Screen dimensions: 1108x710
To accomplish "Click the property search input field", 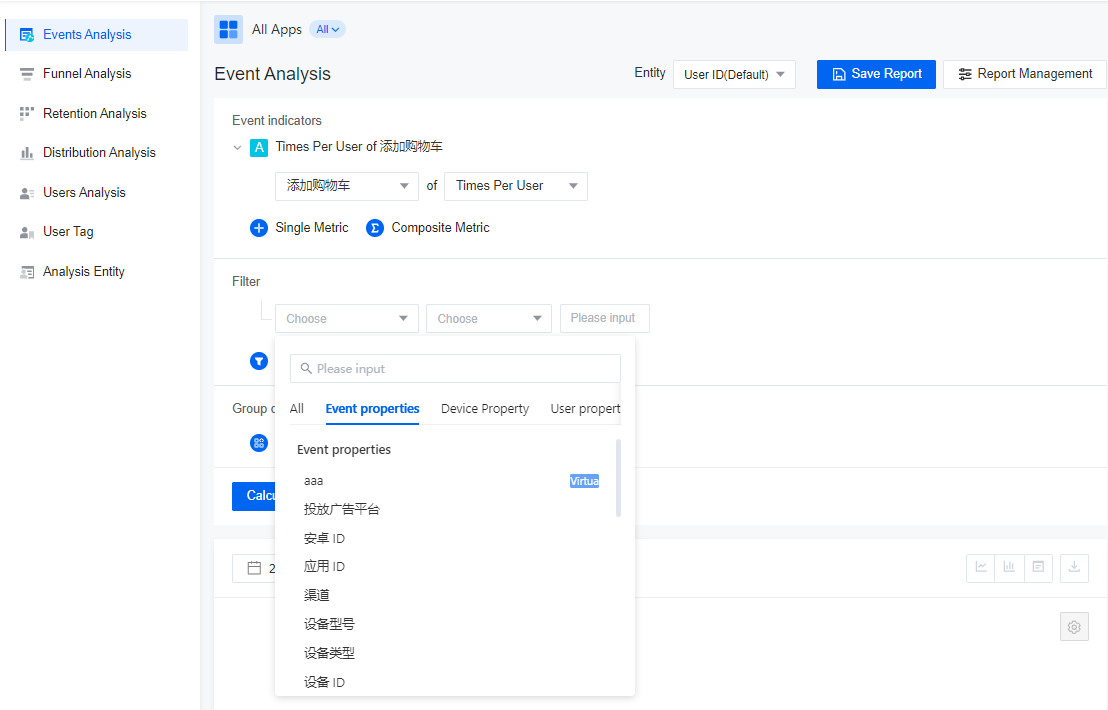I will coord(455,368).
